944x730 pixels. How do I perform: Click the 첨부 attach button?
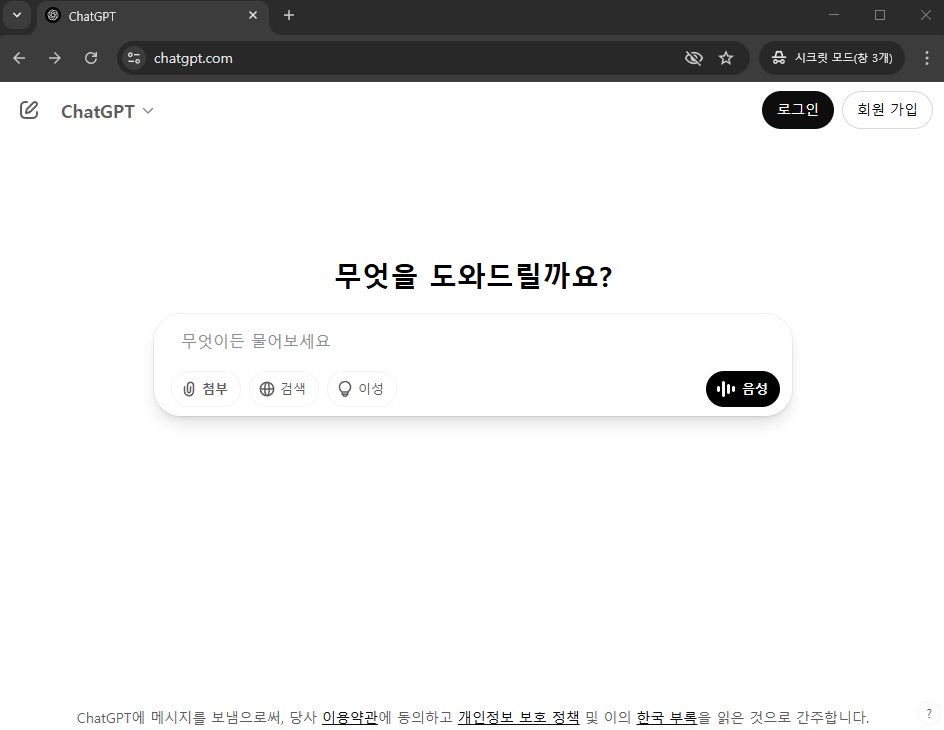[206, 389]
